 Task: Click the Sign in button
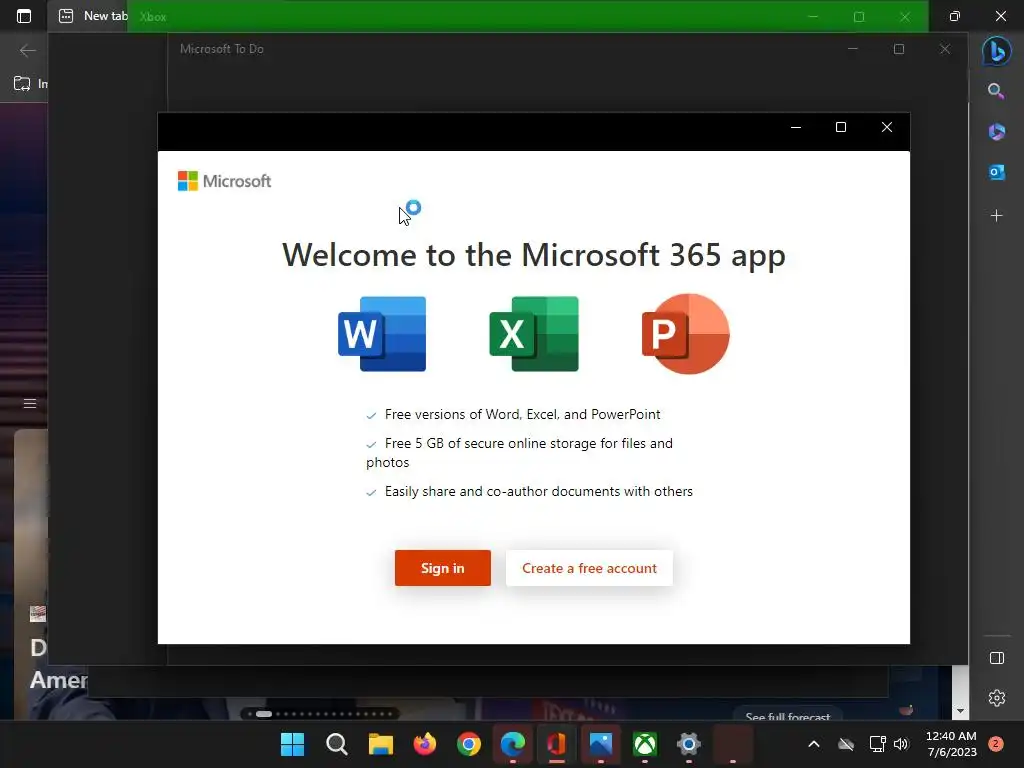(442, 568)
